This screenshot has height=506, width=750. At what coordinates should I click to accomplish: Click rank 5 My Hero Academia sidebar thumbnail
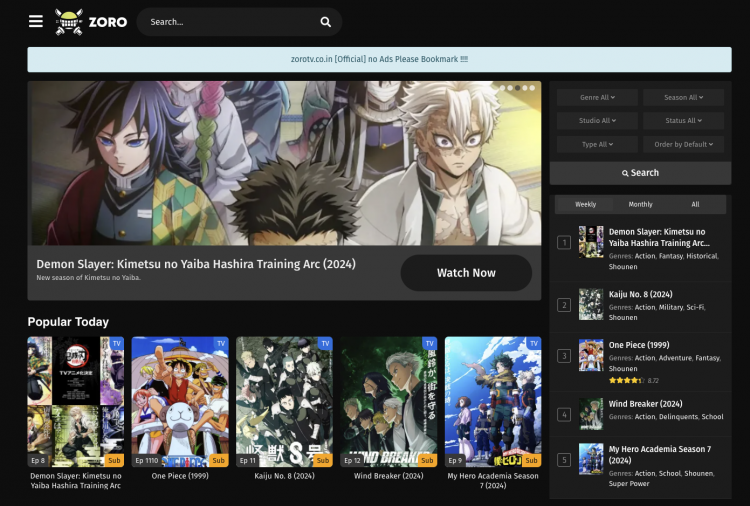point(591,459)
